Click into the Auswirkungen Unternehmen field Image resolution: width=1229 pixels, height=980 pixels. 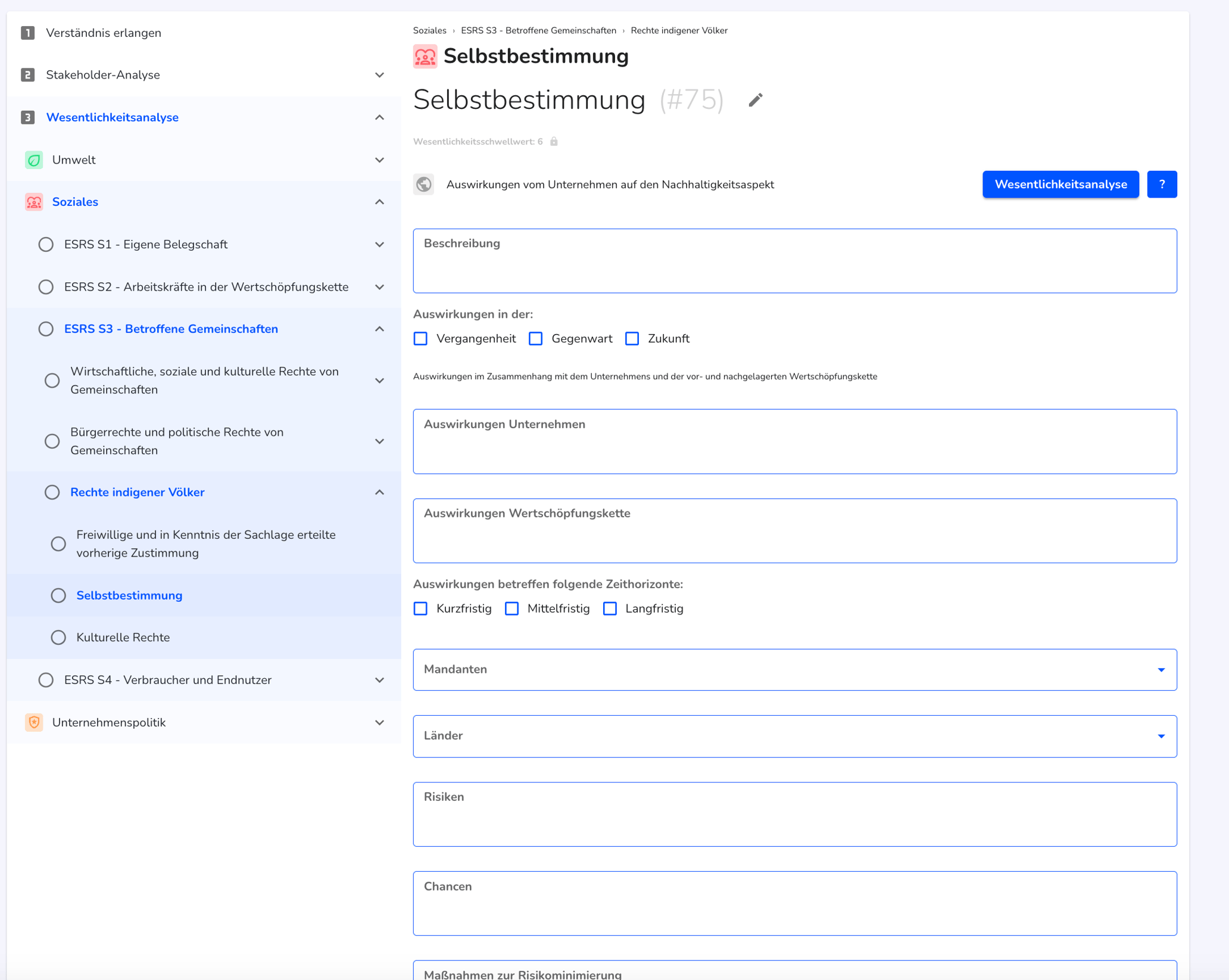coord(795,441)
